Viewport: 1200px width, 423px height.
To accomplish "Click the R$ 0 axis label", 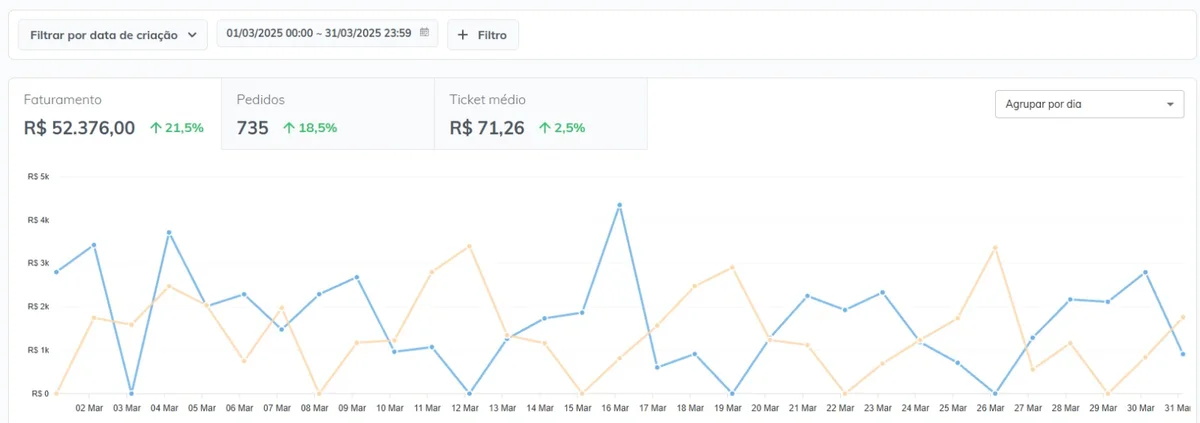I will [x=40, y=393].
